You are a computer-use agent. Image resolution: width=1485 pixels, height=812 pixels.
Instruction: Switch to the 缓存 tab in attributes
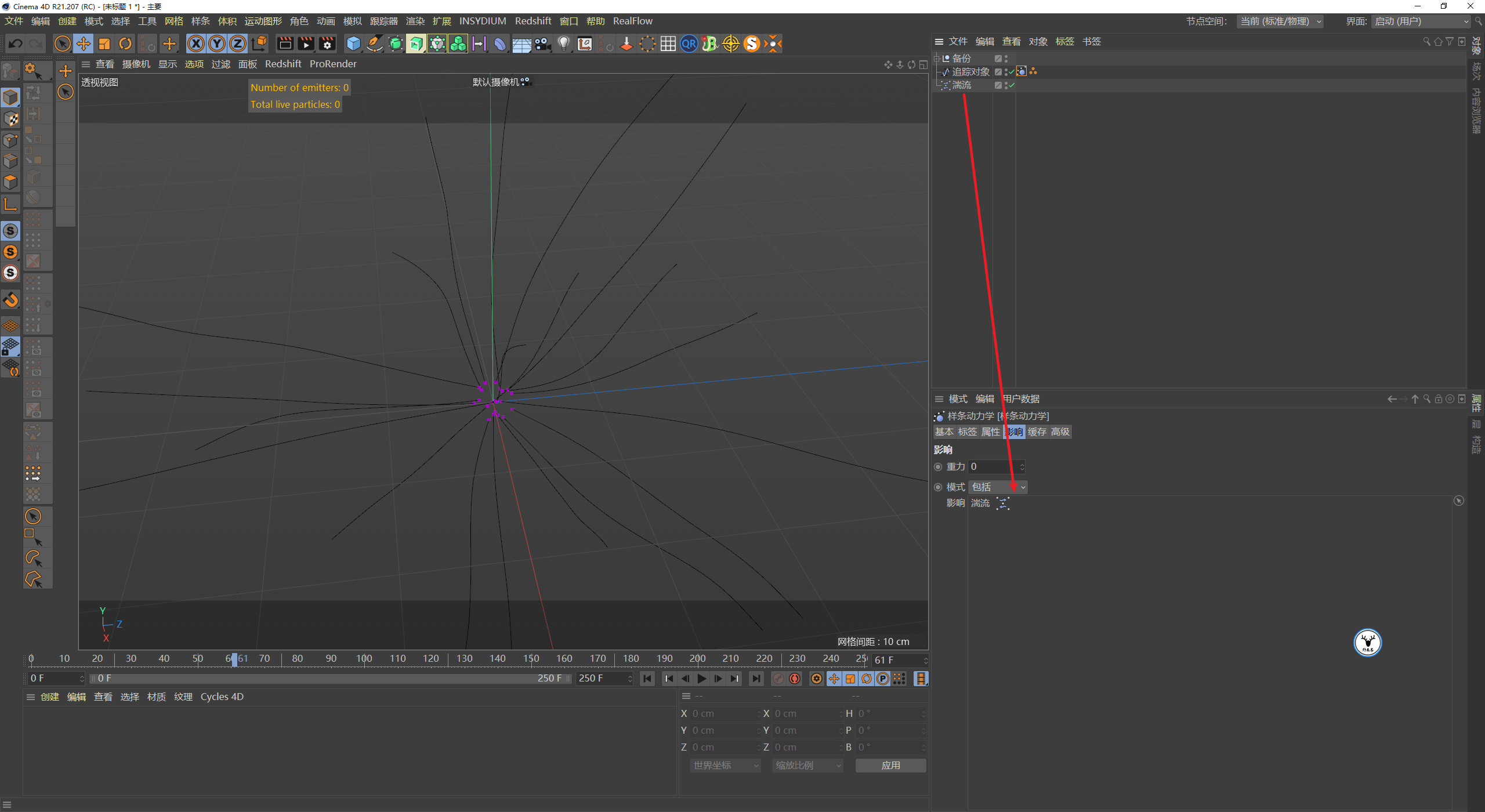pyautogui.click(x=1037, y=432)
